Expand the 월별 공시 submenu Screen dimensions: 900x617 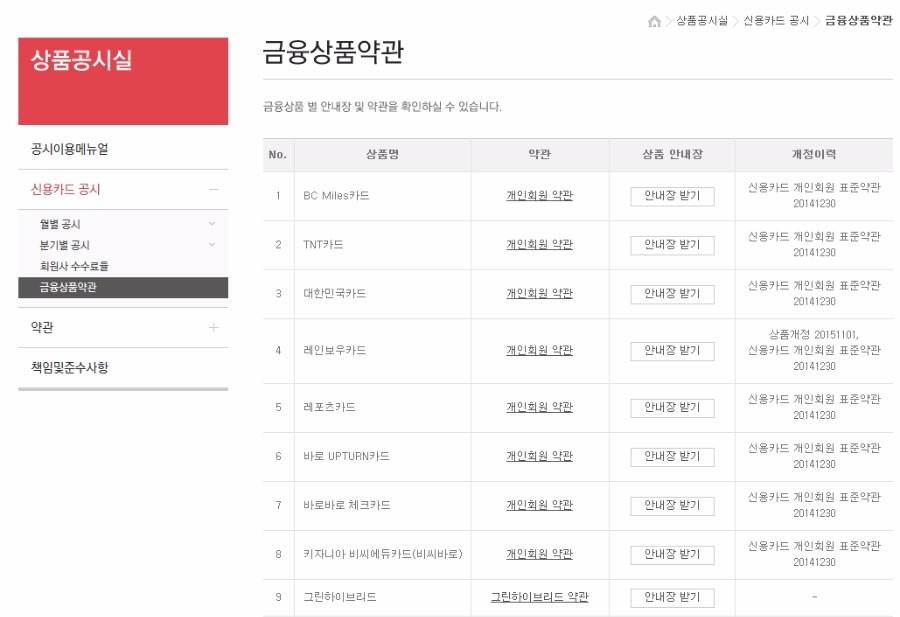pos(211,224)
